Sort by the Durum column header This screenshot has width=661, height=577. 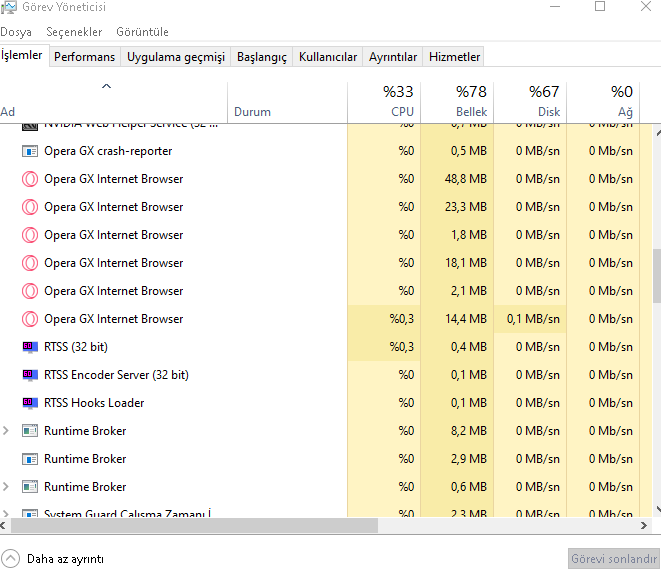tap(288, 101)
